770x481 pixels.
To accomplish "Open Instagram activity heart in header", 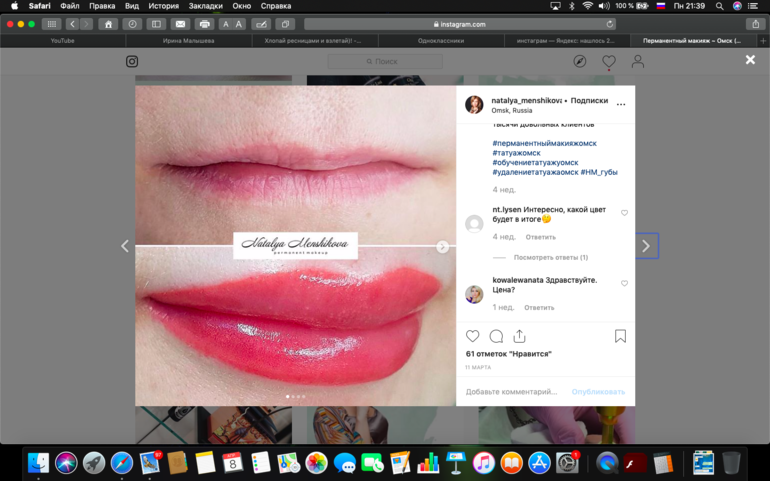I will pyautogui.click(x=608, y=61).
